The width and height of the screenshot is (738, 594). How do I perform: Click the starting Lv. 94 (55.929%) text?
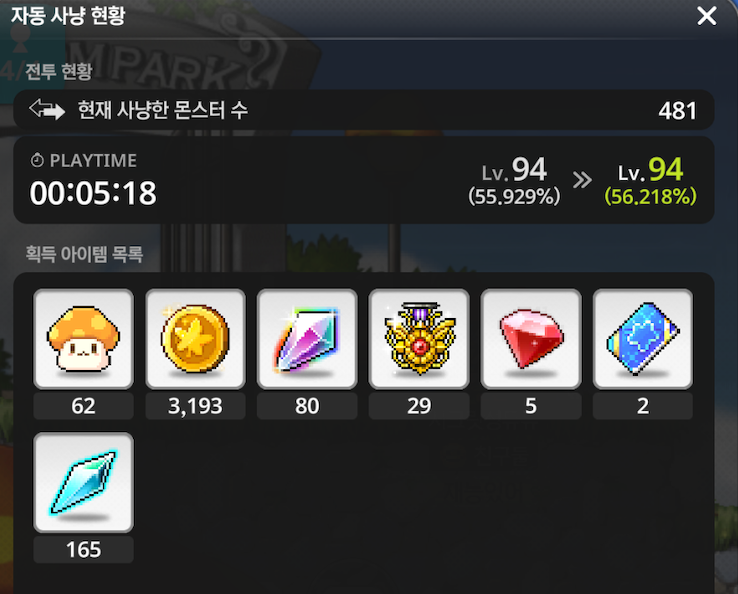coord(514,181)
